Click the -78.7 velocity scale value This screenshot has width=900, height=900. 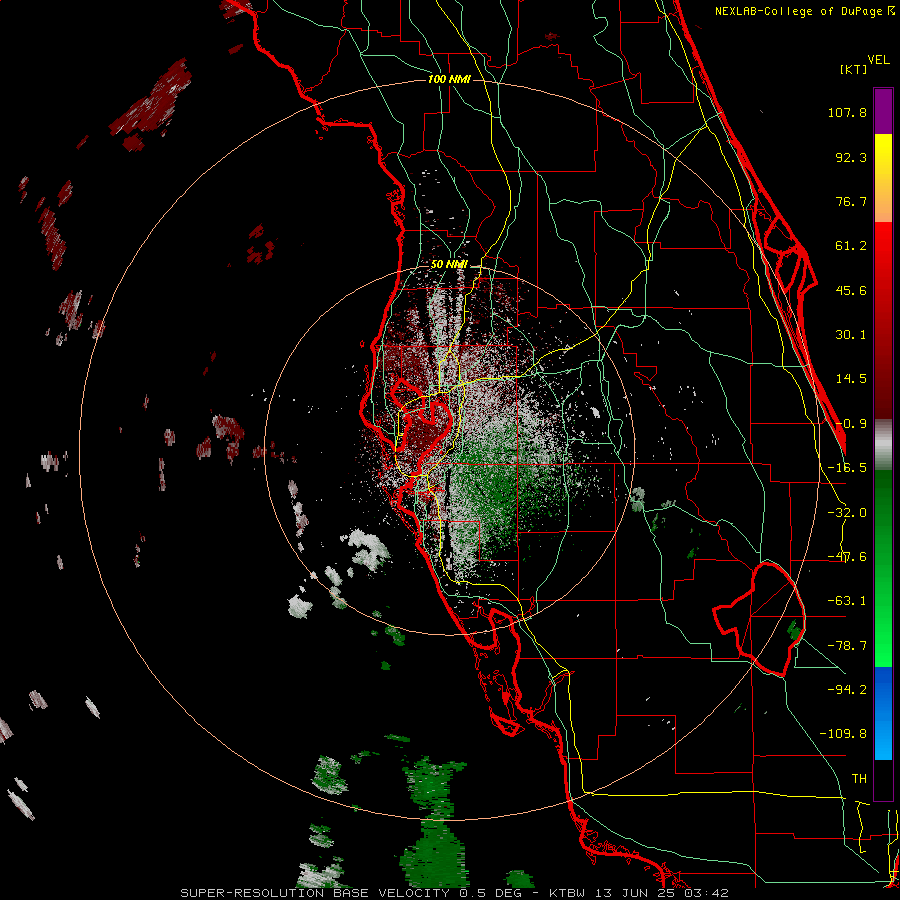pyautogui.click(x=847, y=646)
